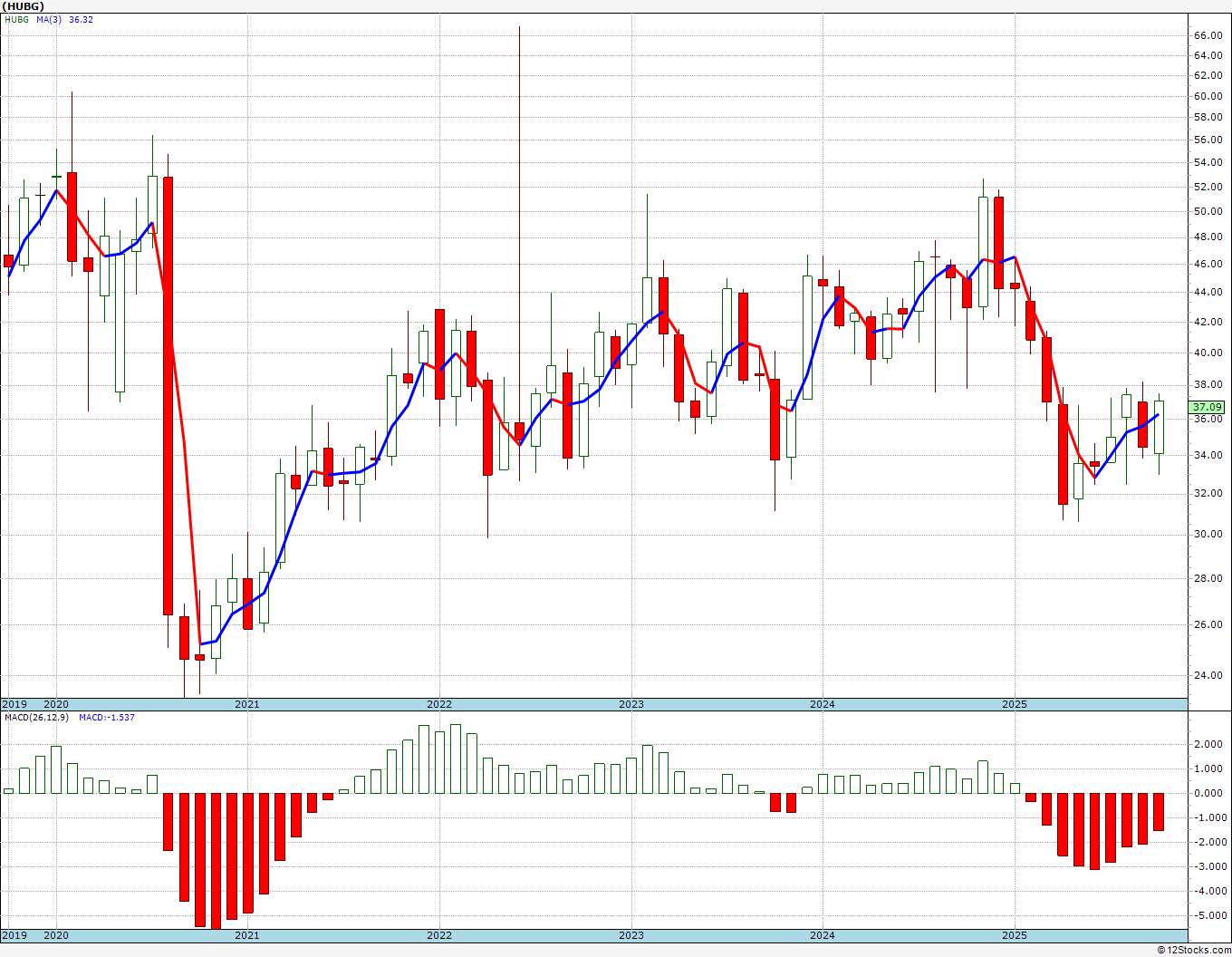The width and height of the screenshot is (1232, 957).
Task: Select the 0.000 MACD axis label
Action: (x=1210, y=793)
